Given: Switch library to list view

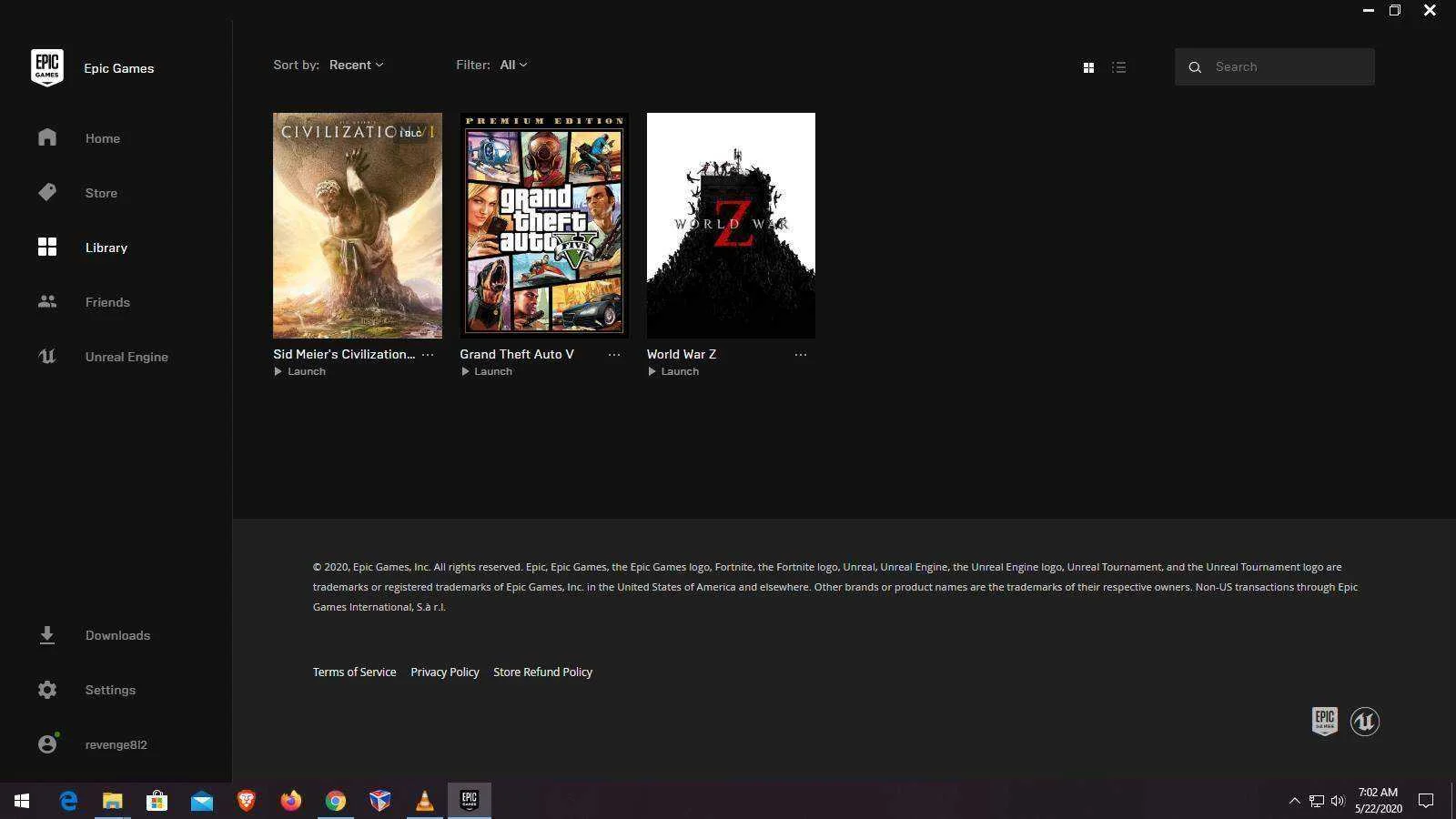Looking at the screenshot, I should [x=1119, y=67].
